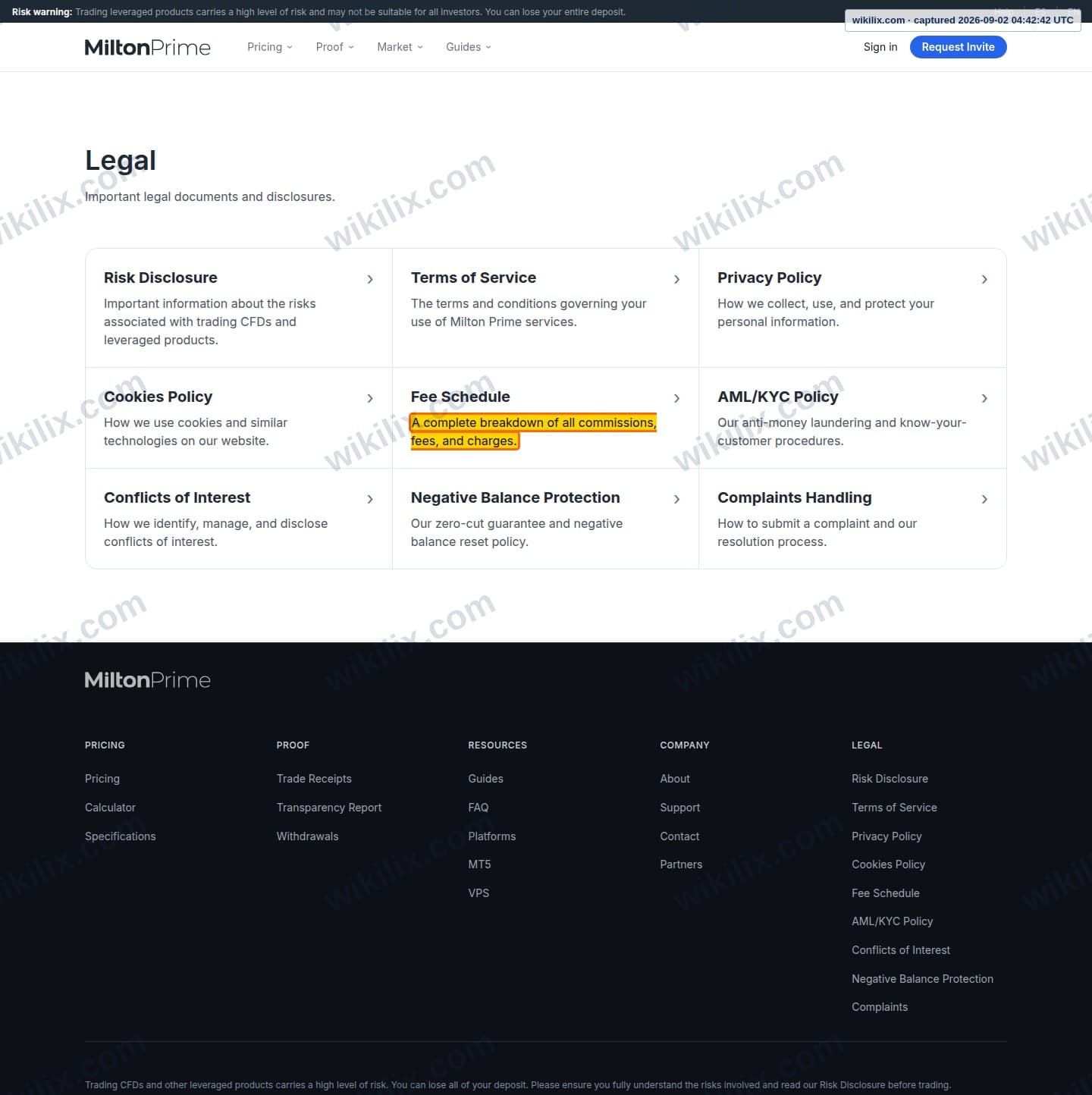Click the chevron arrow on Risk Disclosure card
The height and width of the screenshot is (1095, 1092).
370,279
